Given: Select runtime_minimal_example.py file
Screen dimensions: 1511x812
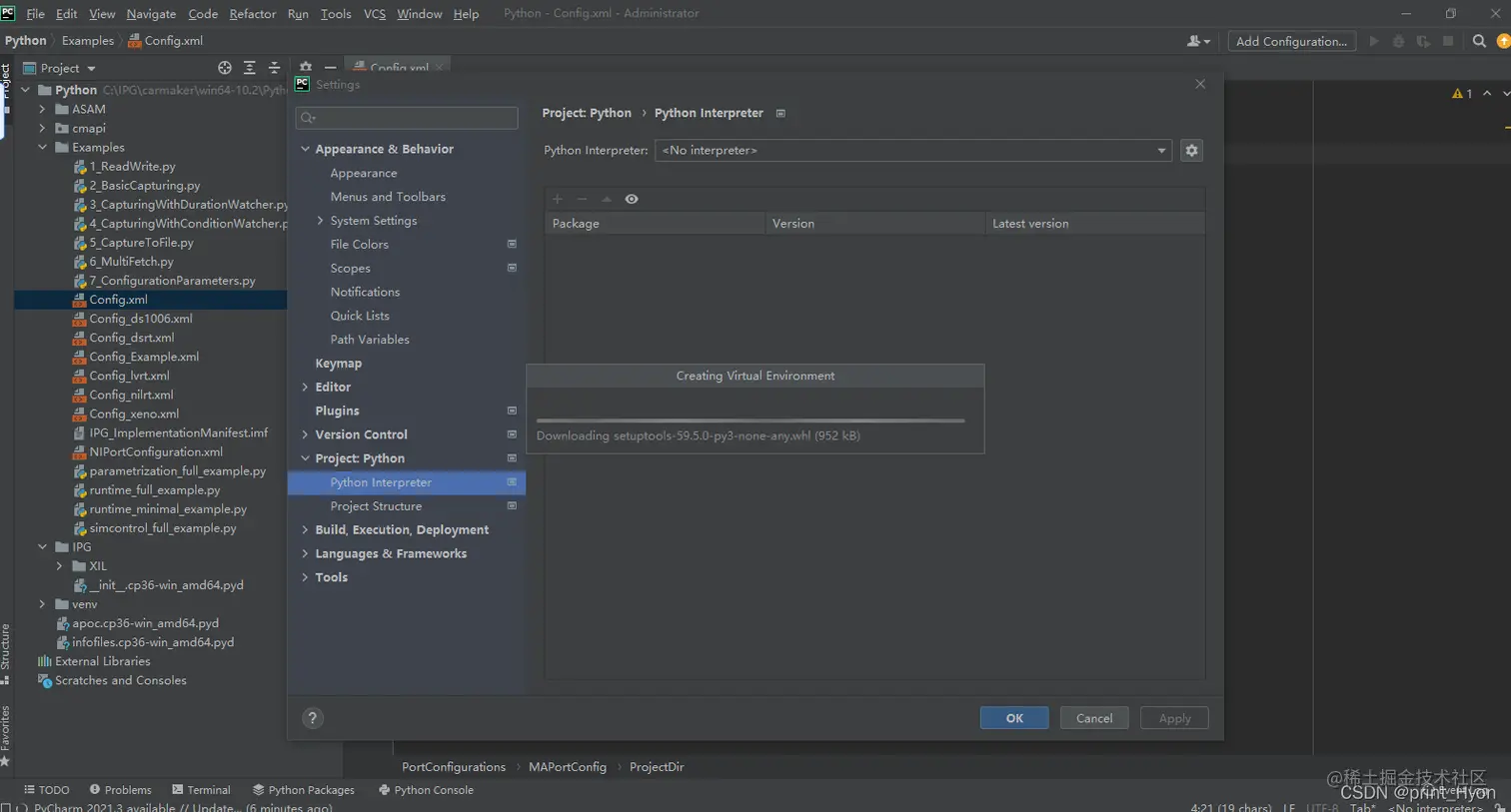Looking at the screenshot, I should click(168, 509).
